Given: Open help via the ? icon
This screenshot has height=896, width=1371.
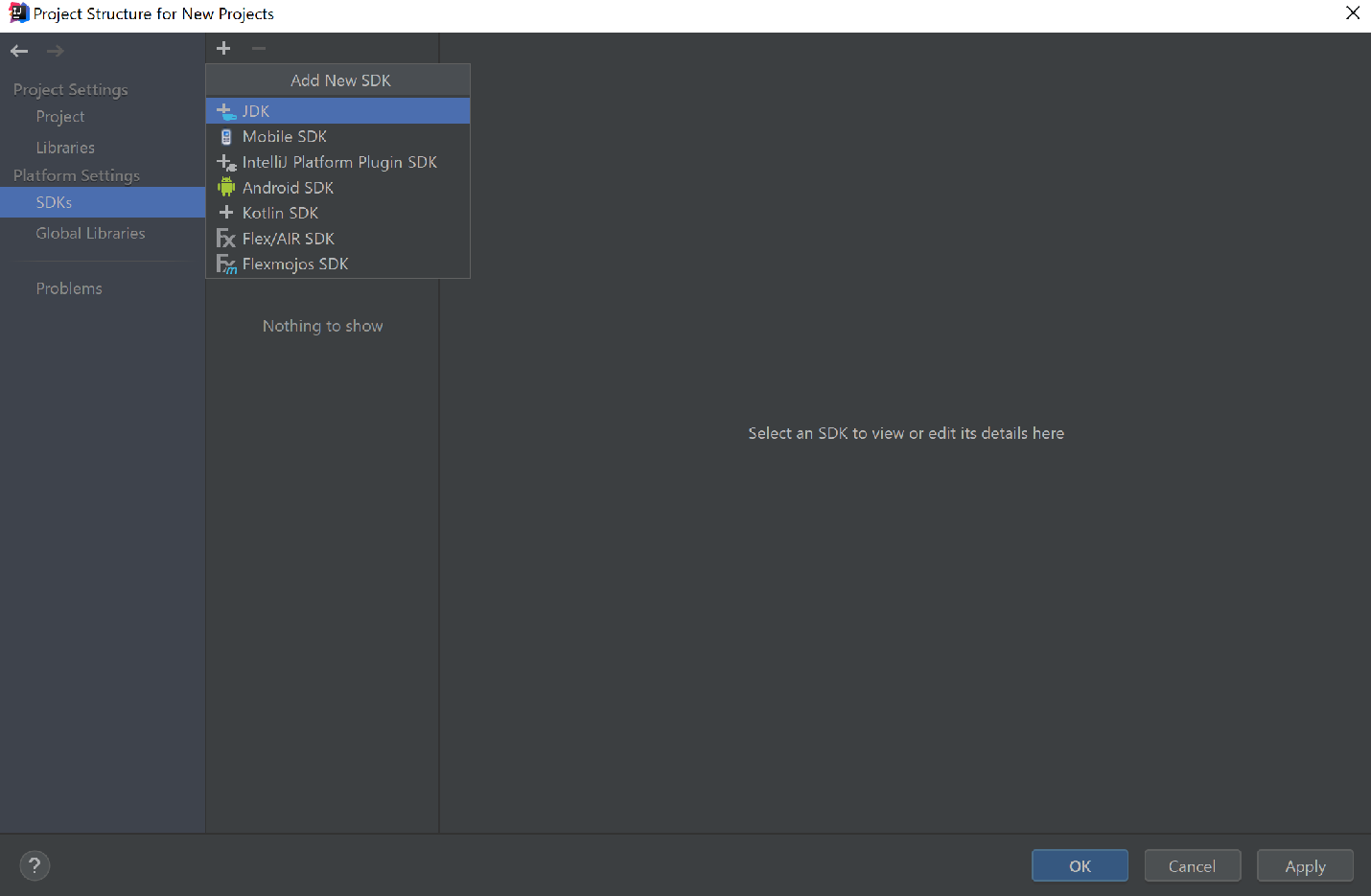Looking at the screenshot, I should point(35,865).
